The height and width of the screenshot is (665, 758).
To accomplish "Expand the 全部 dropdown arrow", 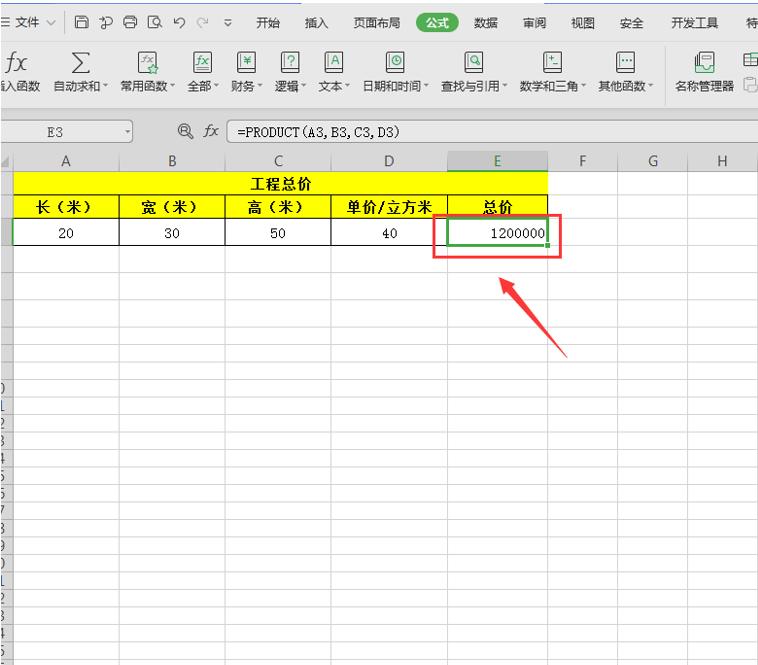I will tap(216, 86).
